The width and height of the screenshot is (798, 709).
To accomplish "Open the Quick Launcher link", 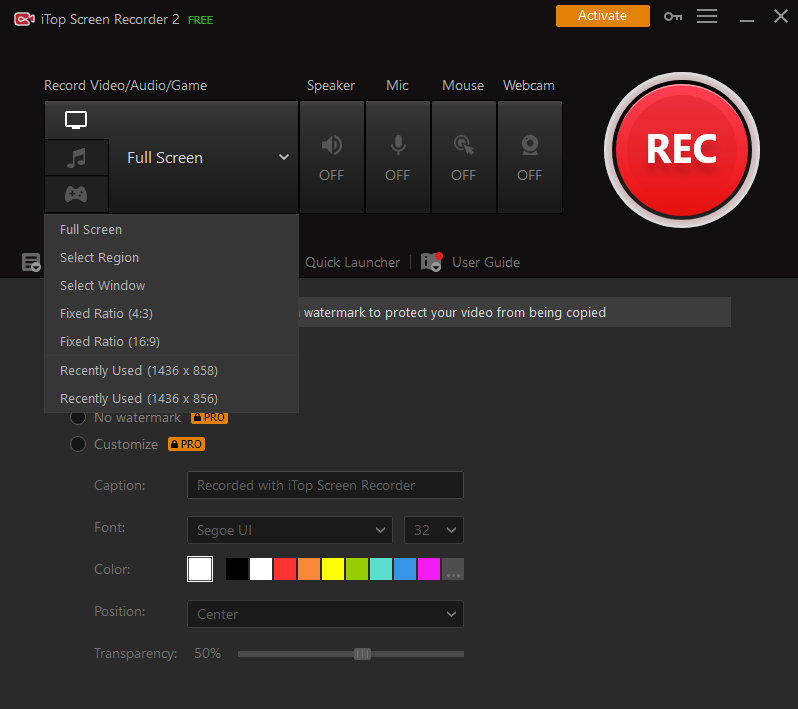I will click(x=352, y=262).
